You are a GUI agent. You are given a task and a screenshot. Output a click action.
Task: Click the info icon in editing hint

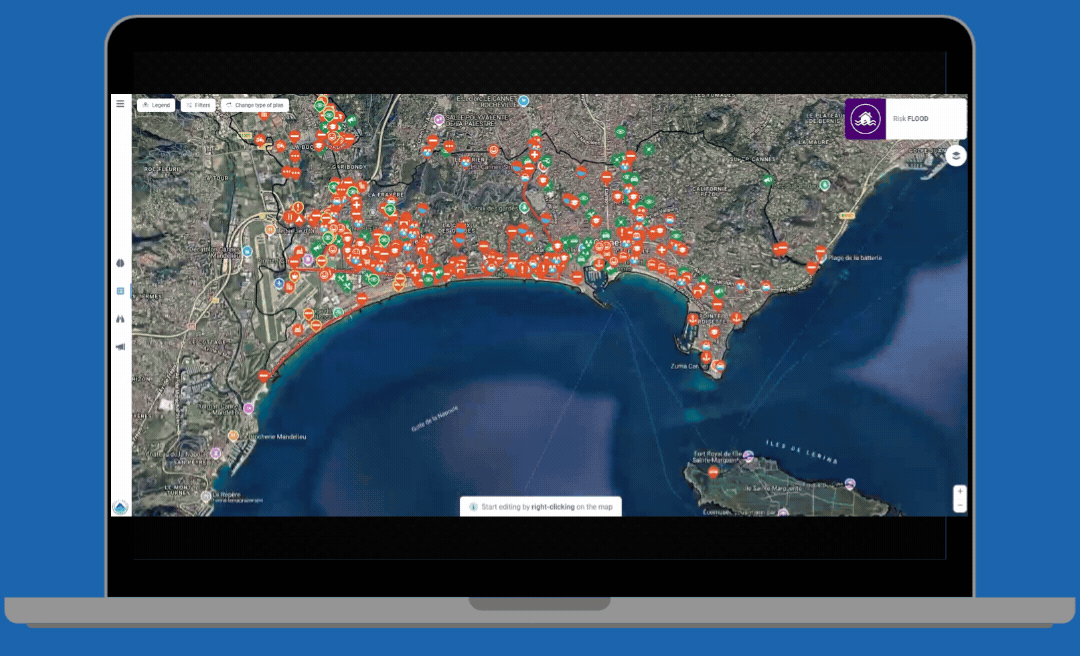point(473,507)
